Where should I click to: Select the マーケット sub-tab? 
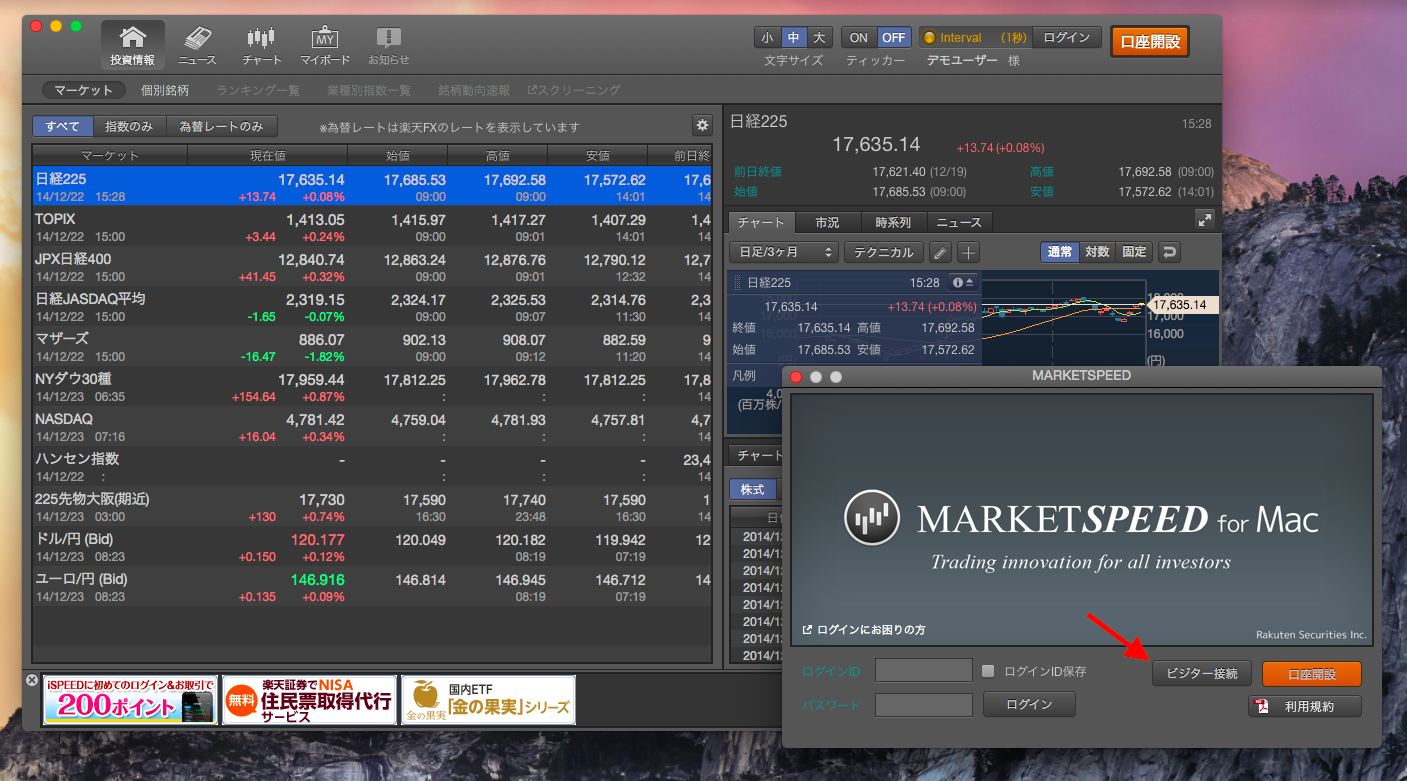(x=84, y=90)
